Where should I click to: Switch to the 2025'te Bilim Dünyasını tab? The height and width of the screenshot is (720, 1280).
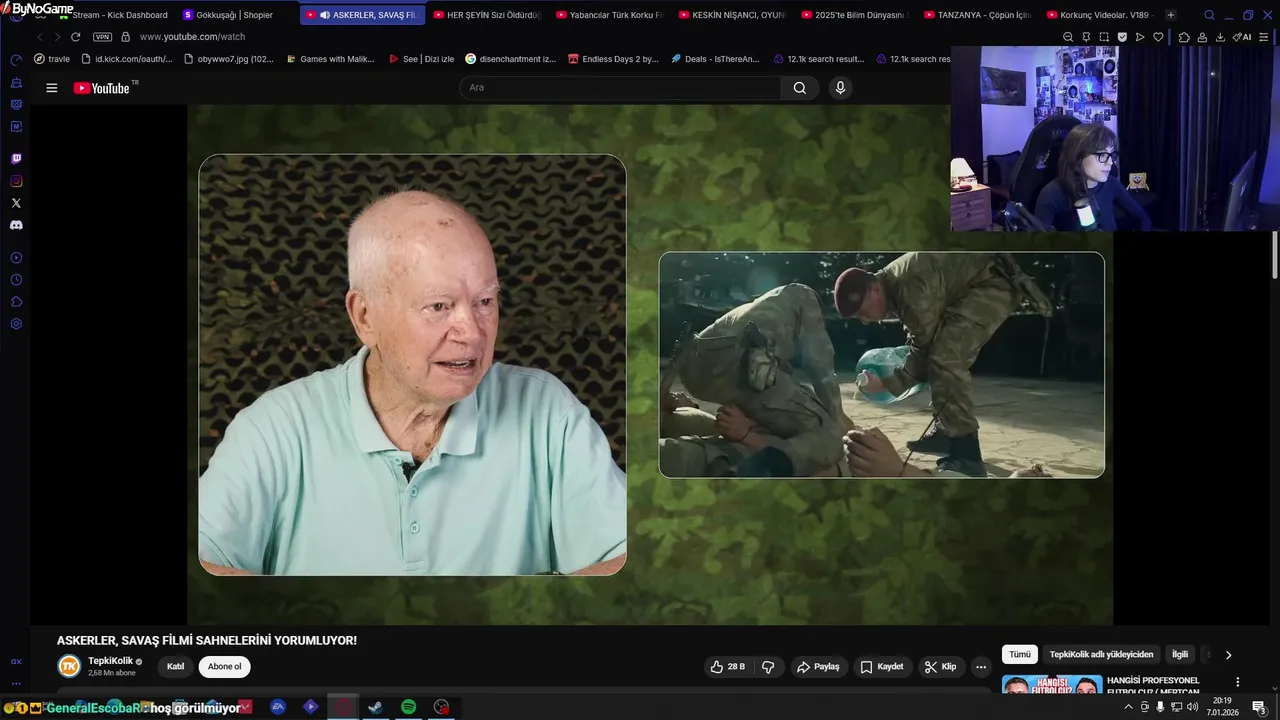[855, 15]
